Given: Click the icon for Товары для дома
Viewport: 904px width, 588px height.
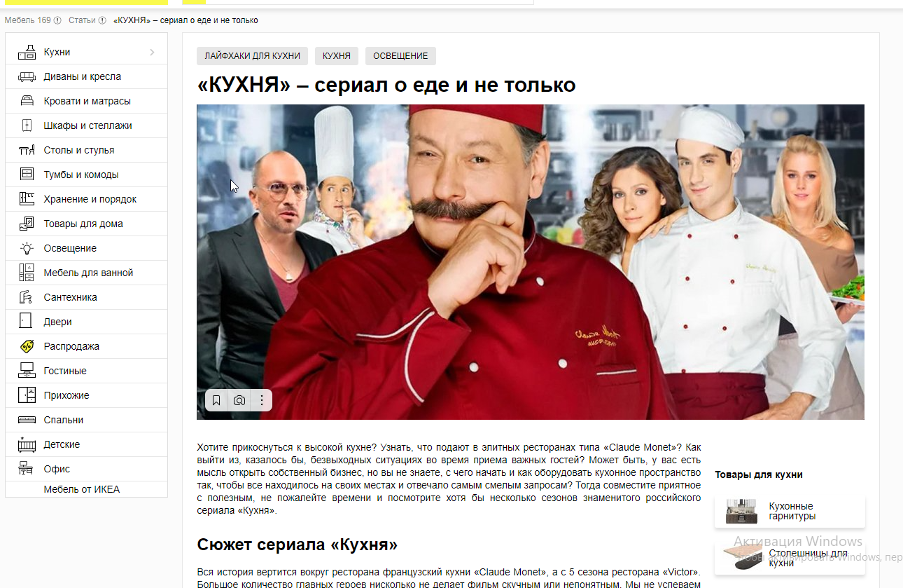Looking at the screenshot, I should (27, 224).
